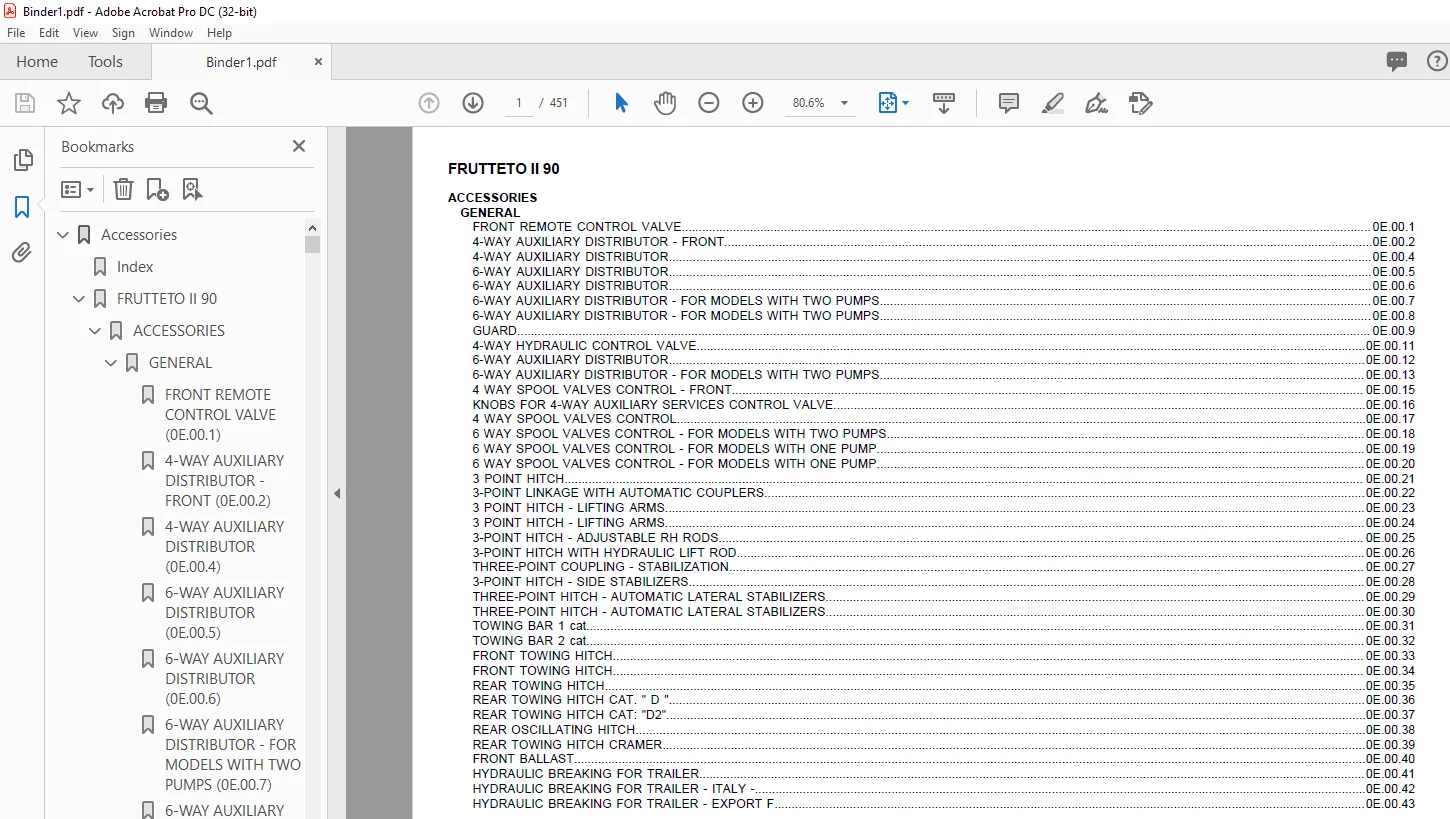This screenshot has width=1450, height=819.
Task: Go to the previous page arrow
Action: click(429, 103)
